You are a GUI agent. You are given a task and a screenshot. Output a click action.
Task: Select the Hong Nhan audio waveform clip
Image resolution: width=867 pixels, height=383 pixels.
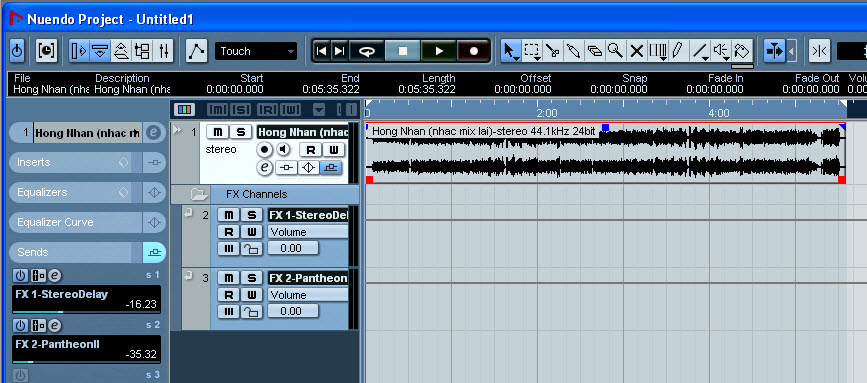(605, 153)
